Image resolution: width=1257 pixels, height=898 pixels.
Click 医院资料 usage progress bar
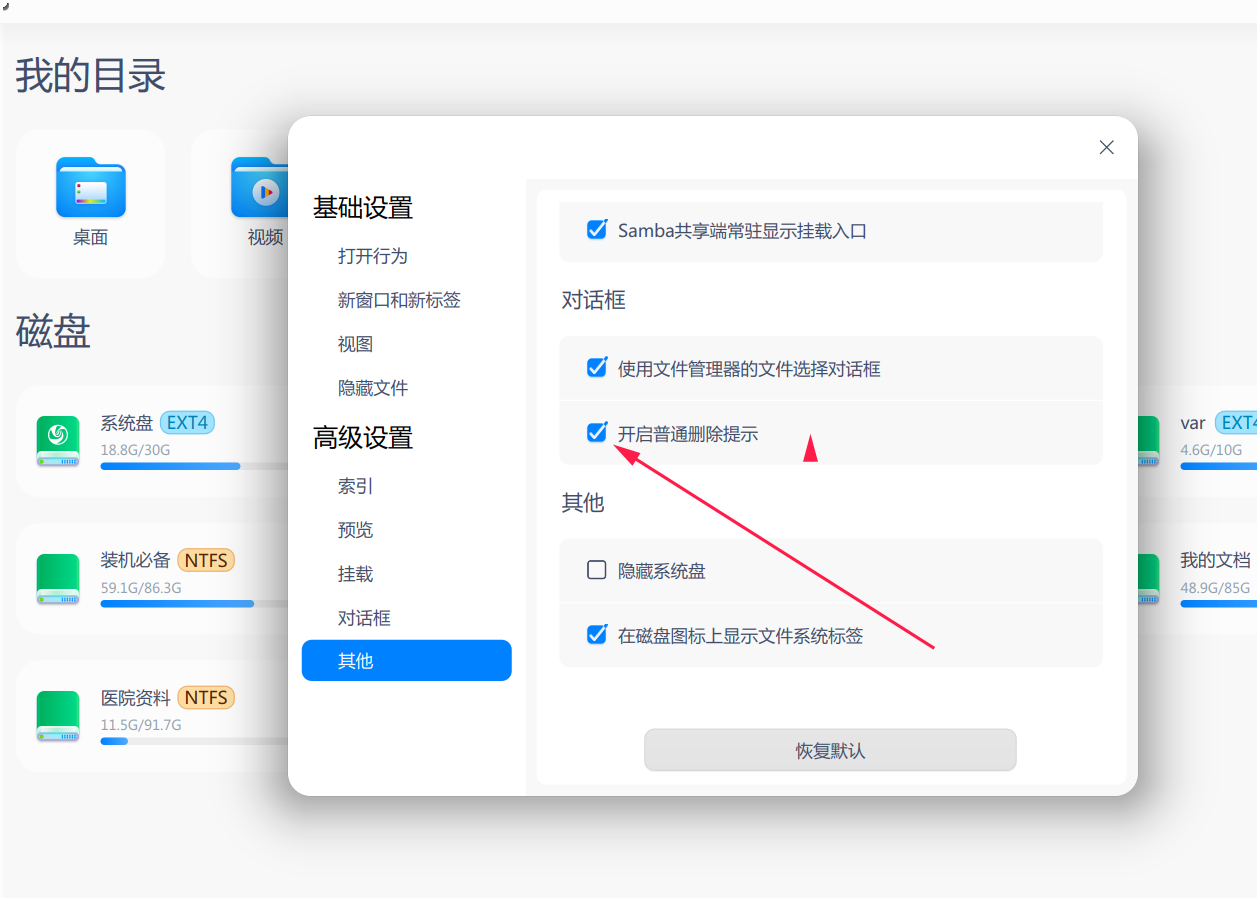[195, 741]
